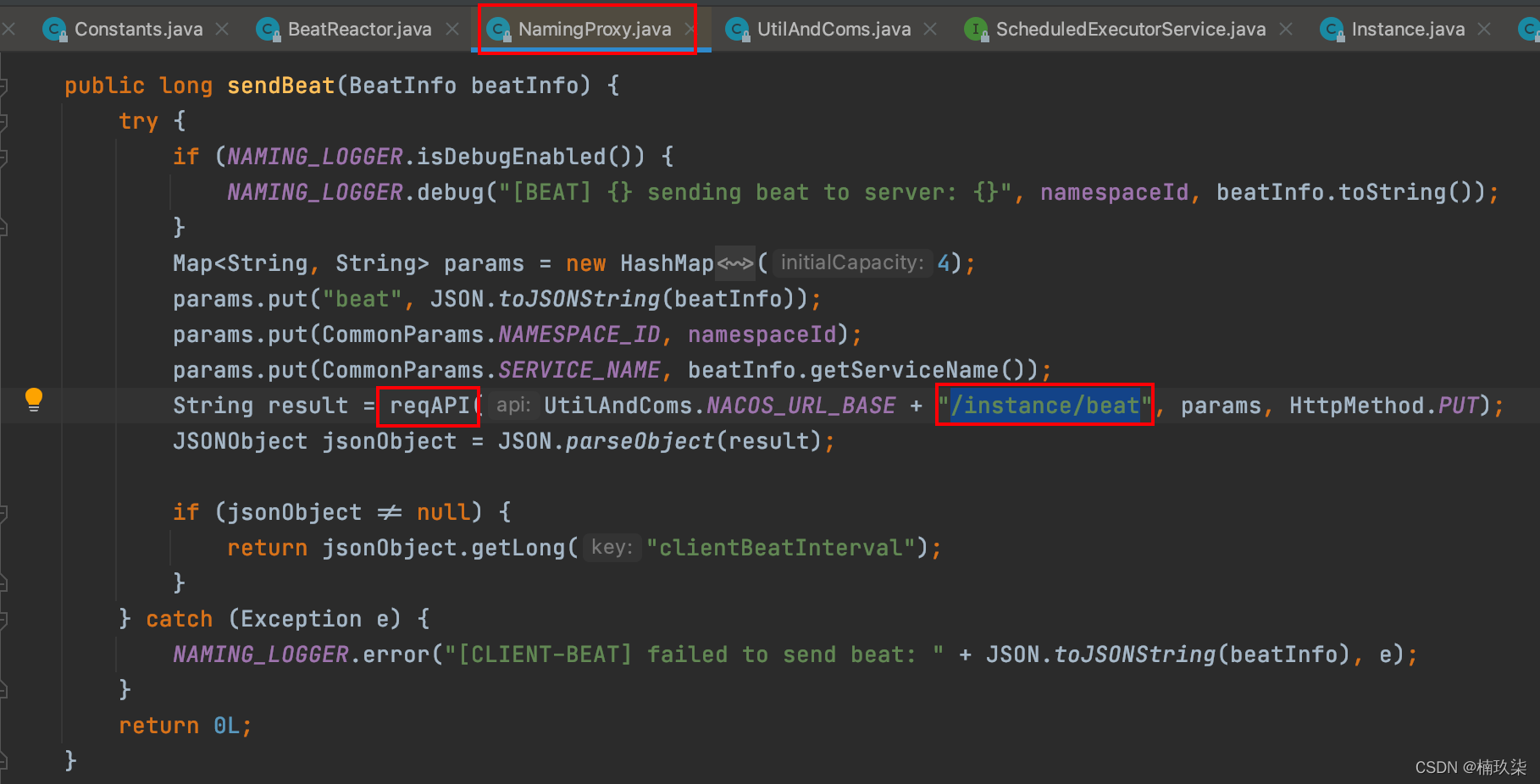The width and height of the screenshot is (1540, 784).
Task: Click the selected "/instance/beat" string
Action: point(1045,406)
